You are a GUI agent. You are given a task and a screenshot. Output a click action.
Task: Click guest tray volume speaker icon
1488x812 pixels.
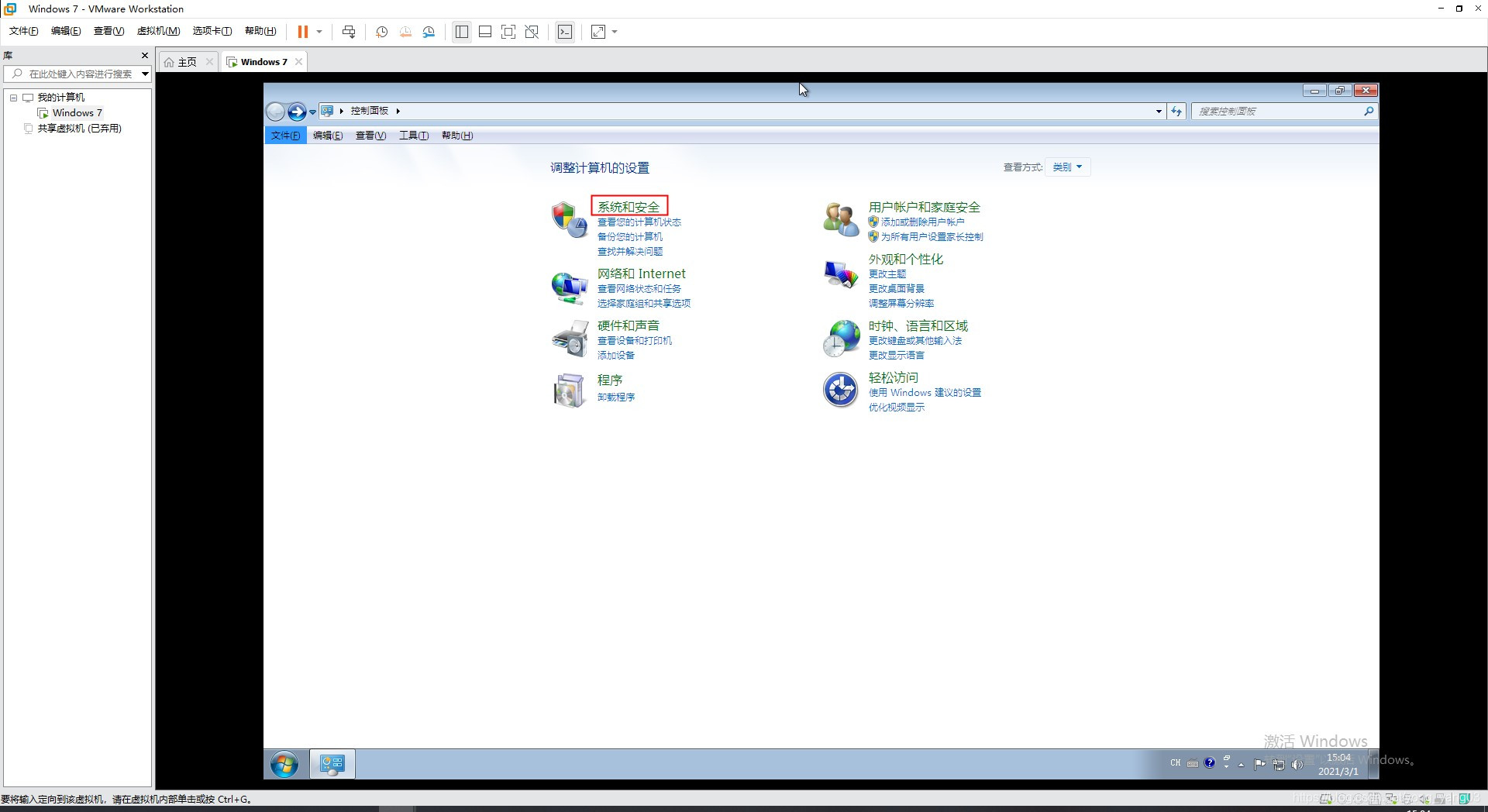tap(1297, 765)
